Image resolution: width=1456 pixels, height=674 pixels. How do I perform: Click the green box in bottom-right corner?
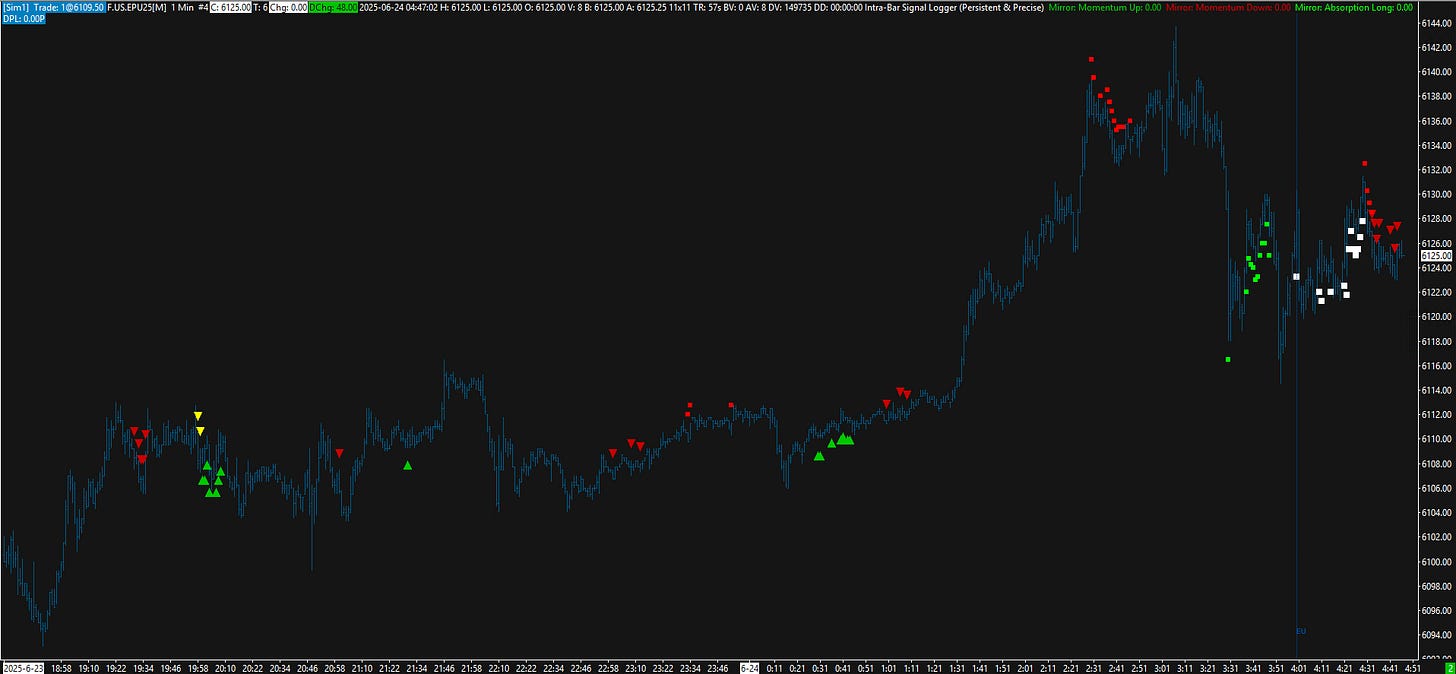click(1449, 667)
